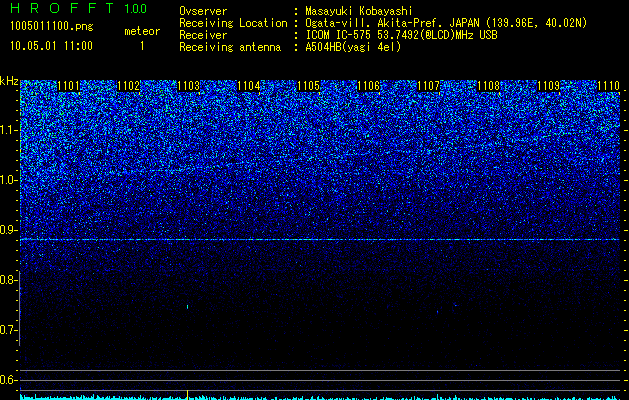Click the 1101 time marker

tap(69, 86)
